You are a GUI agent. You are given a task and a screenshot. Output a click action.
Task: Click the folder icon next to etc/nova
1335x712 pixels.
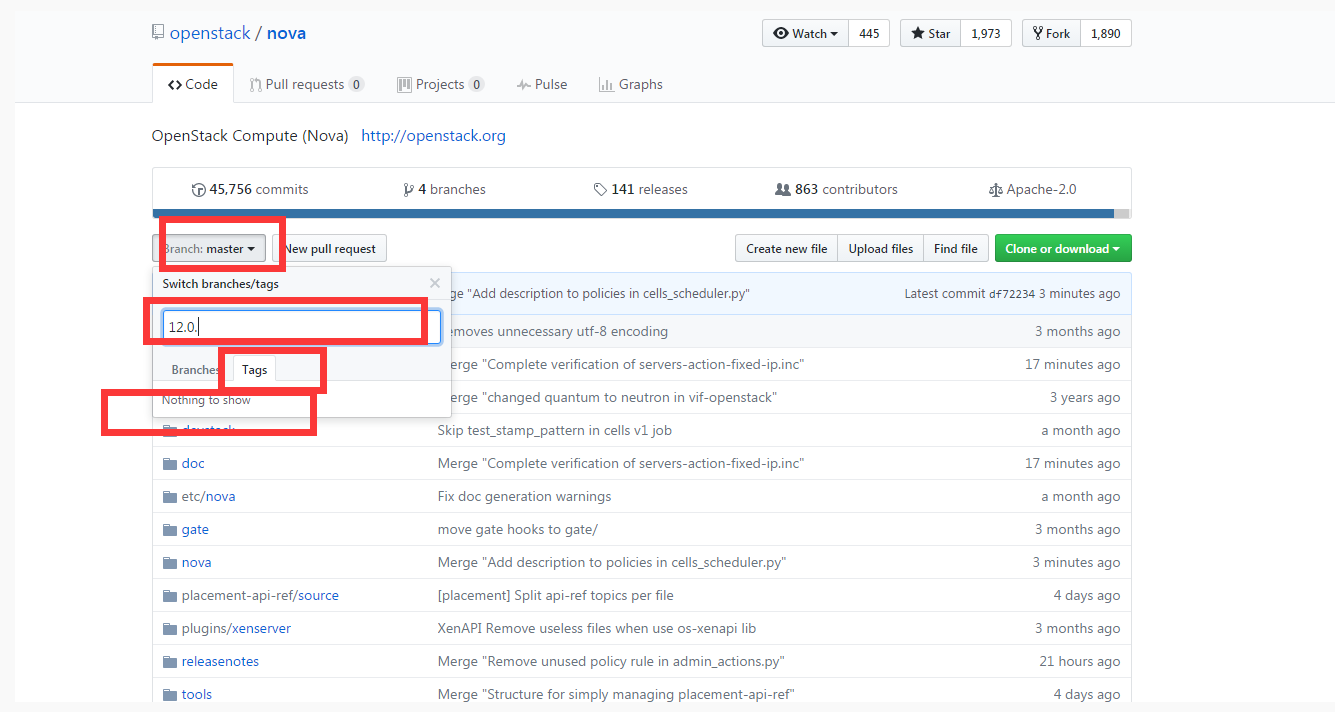pyautogui.click(x=169, y=496)
